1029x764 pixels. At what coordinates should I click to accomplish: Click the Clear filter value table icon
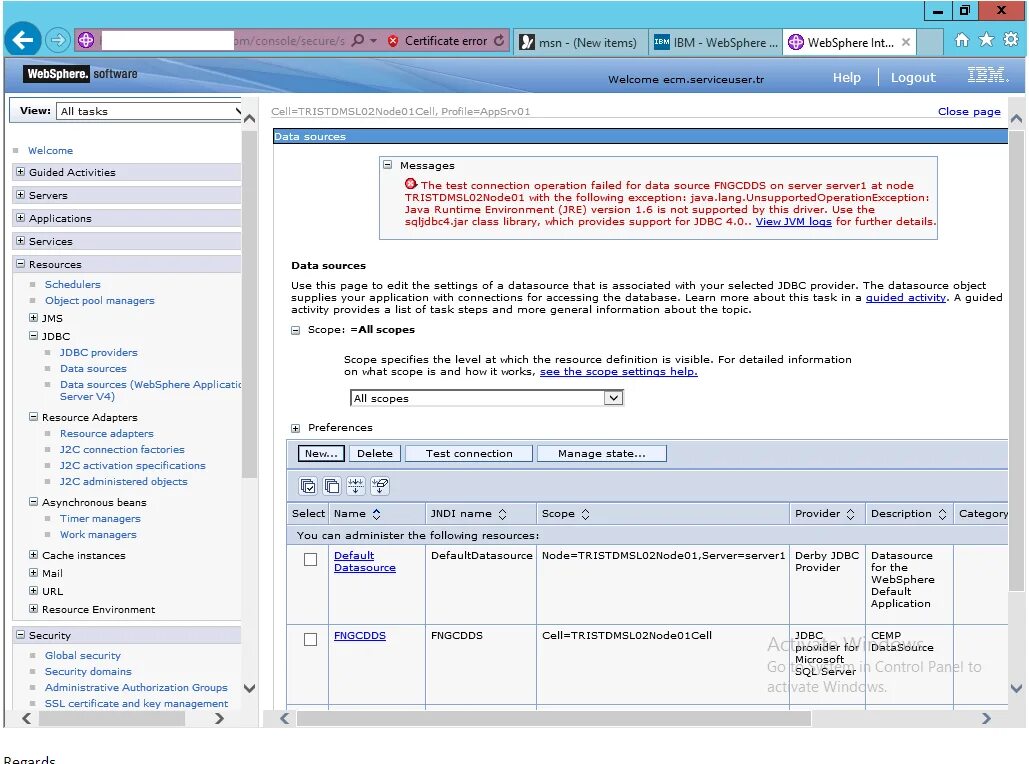pyautogui.click(x=380, y=486)
